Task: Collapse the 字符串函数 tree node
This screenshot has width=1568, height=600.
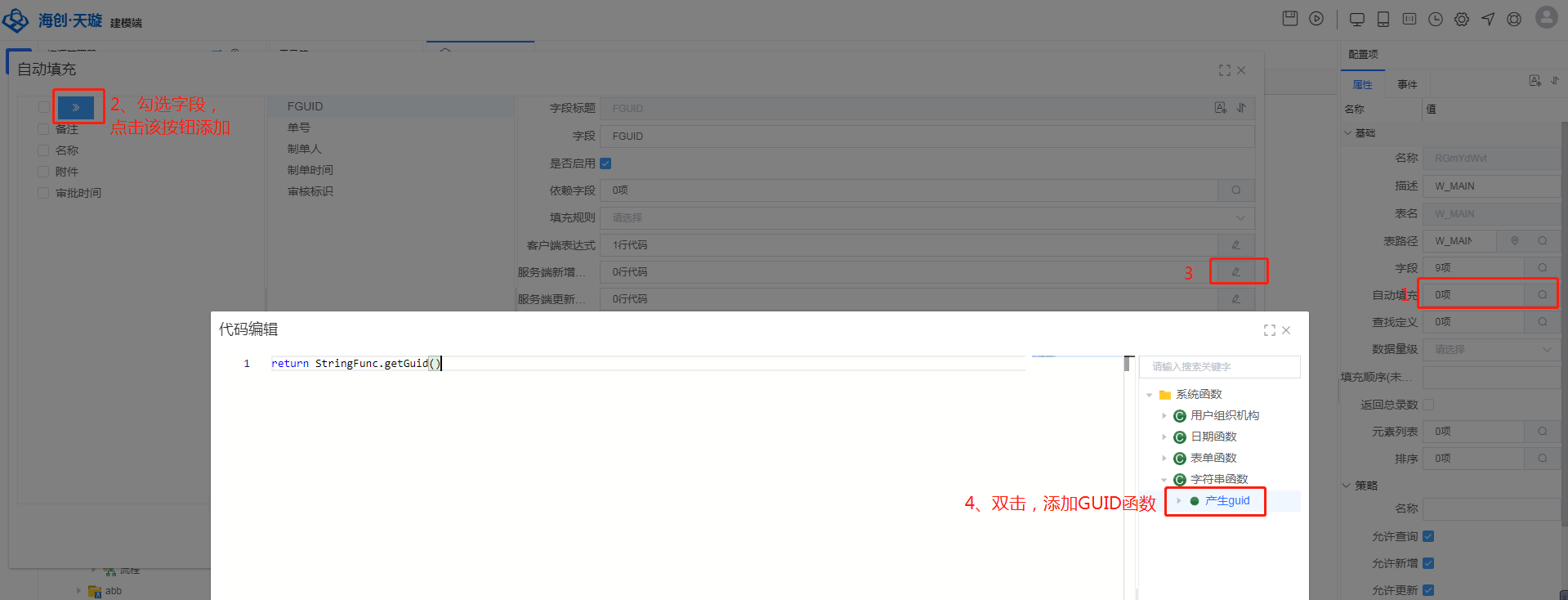Action: point(1164,480)
